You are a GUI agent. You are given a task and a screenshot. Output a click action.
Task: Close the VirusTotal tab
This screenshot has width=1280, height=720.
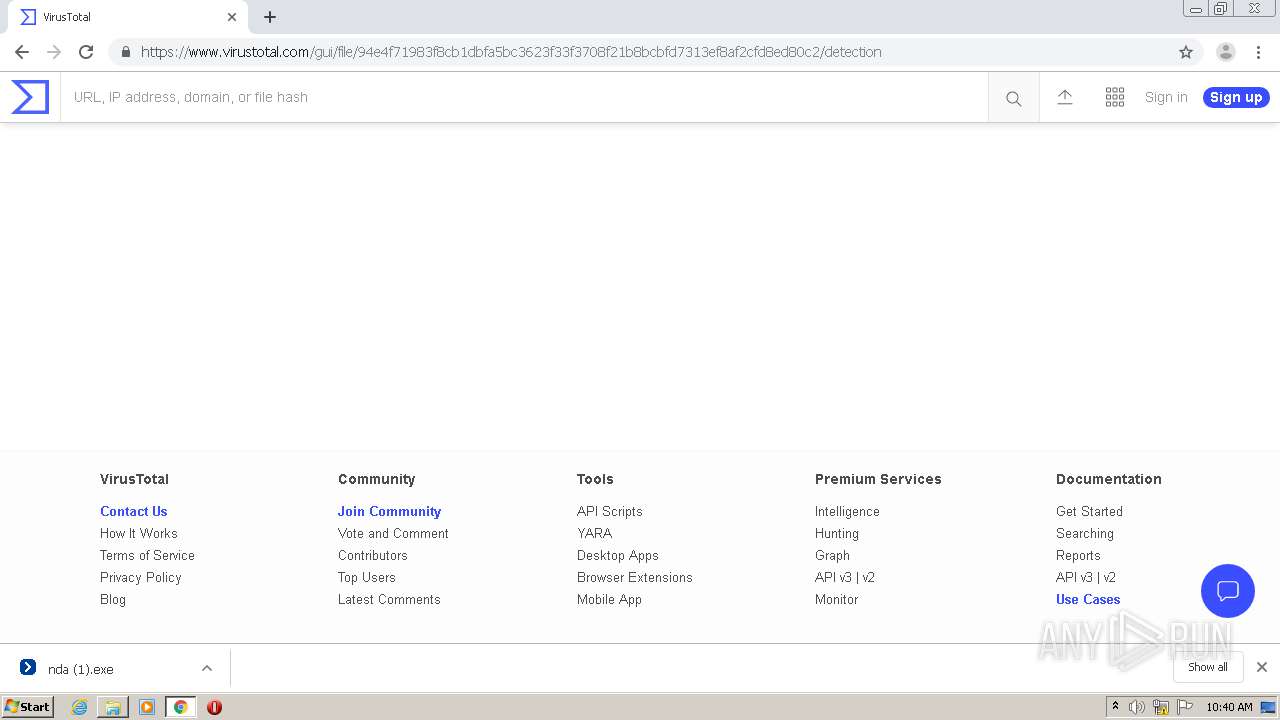tap(232, 17)
